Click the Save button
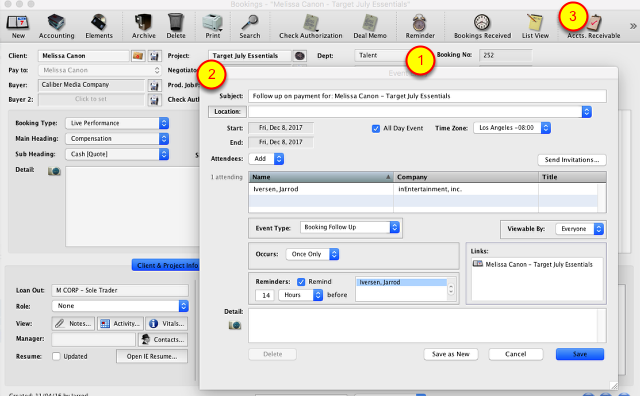Image resolution: width=640 pixels, height=396 pixels. 580,354
